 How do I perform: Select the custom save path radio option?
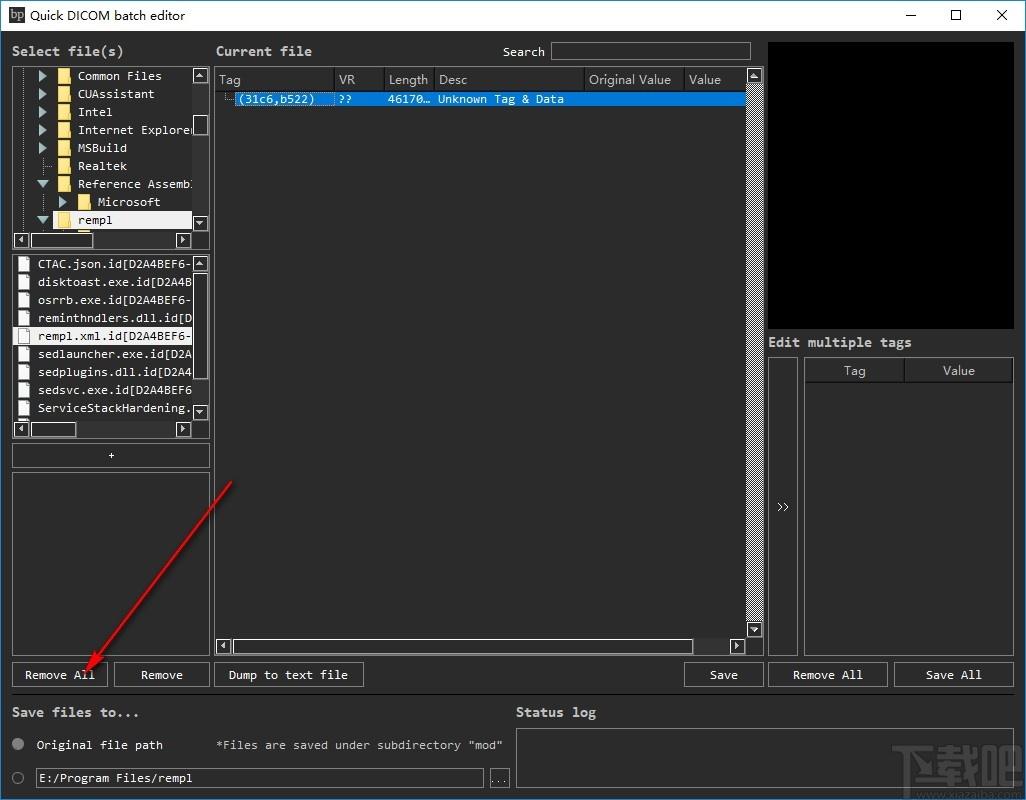point(18,778)
